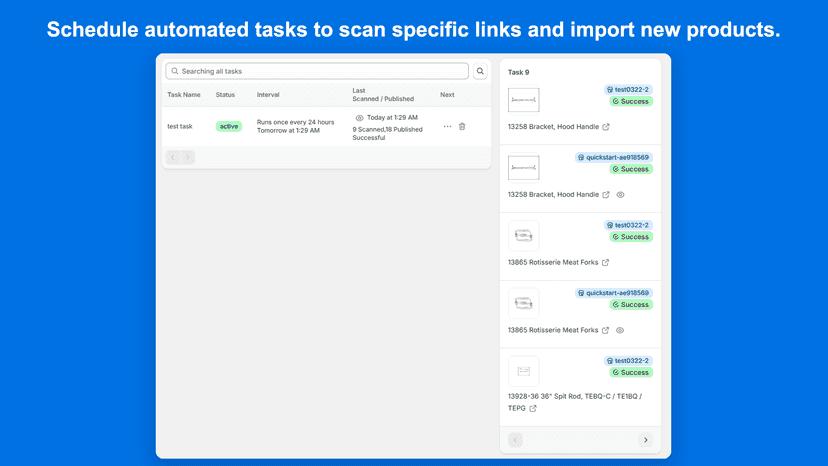Screen dimensions: 828x466
Task: Click the Interval column header
Action: 268,95
